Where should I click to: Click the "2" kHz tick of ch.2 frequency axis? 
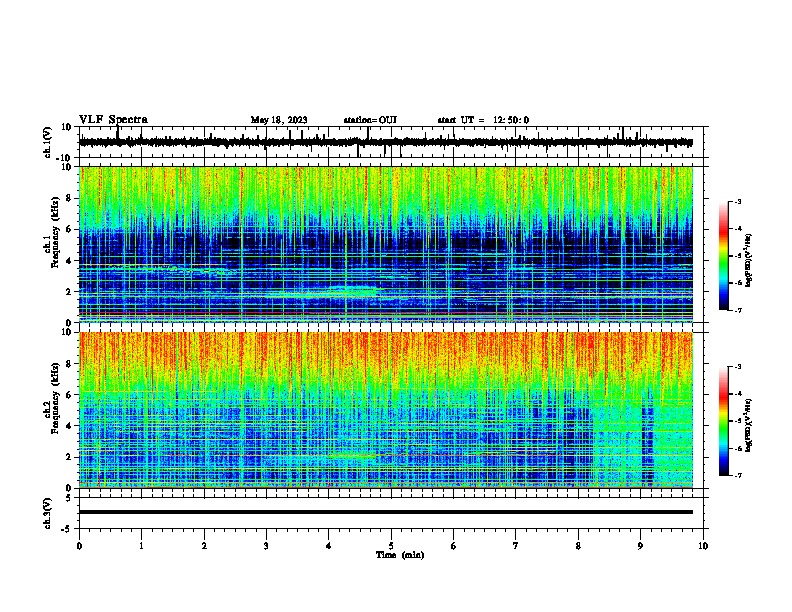[69, 457]
